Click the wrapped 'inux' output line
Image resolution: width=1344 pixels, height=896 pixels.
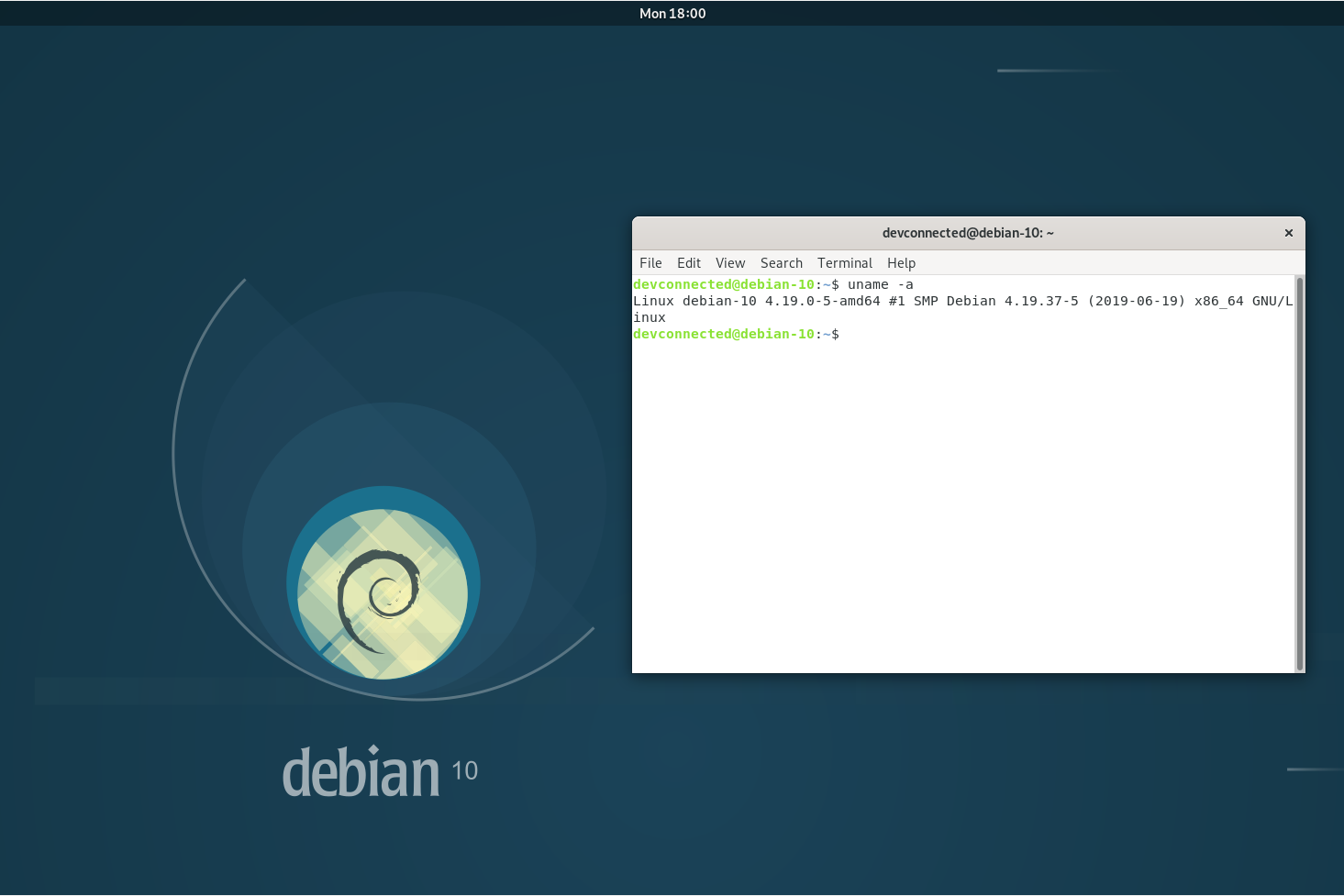[x=650, y=317]
